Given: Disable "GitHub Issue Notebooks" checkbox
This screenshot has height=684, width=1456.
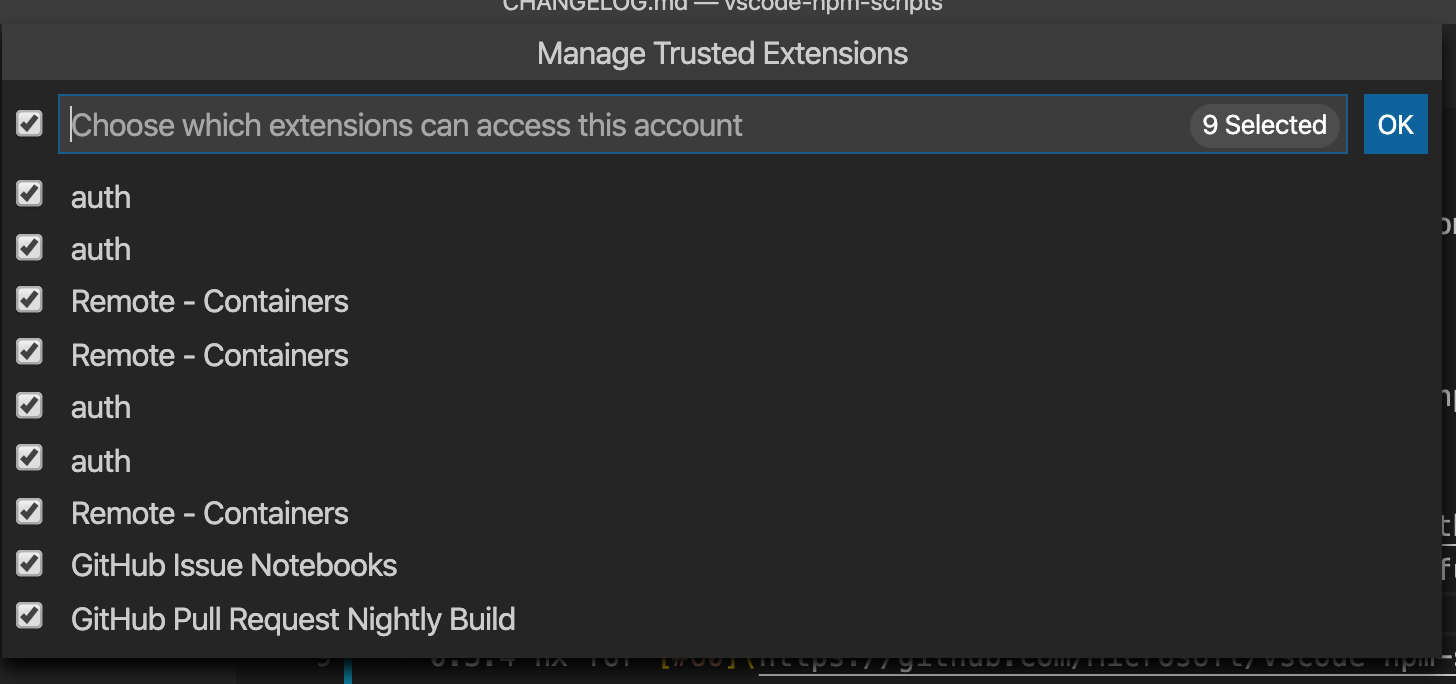Looking at the screenshot, I should [29, 563].
